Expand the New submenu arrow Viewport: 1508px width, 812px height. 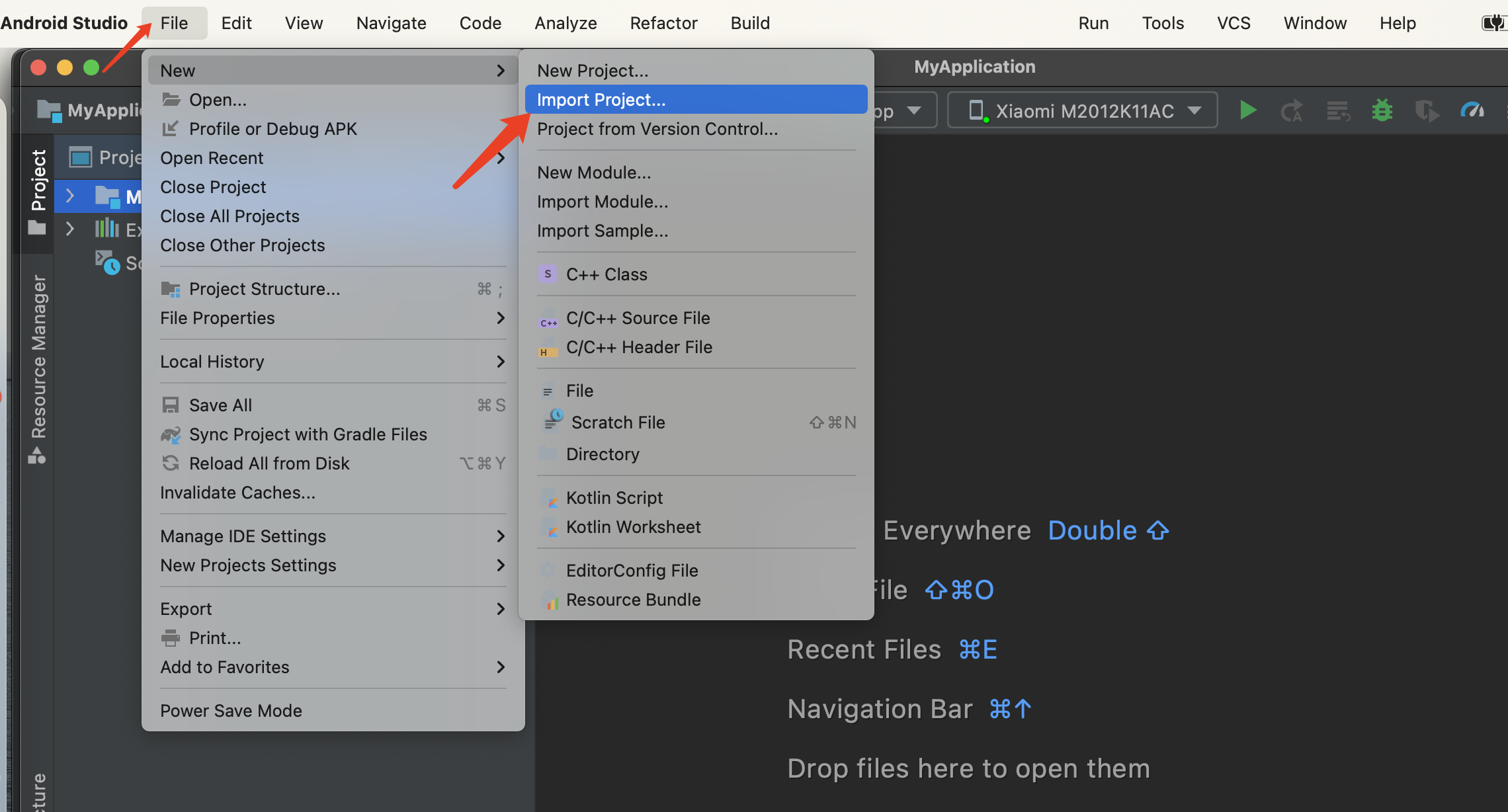click(501, 70)
